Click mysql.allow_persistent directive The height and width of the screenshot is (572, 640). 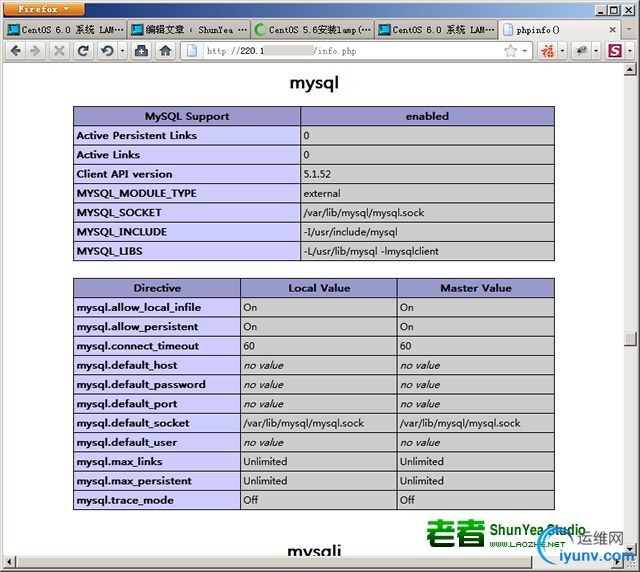137,327
